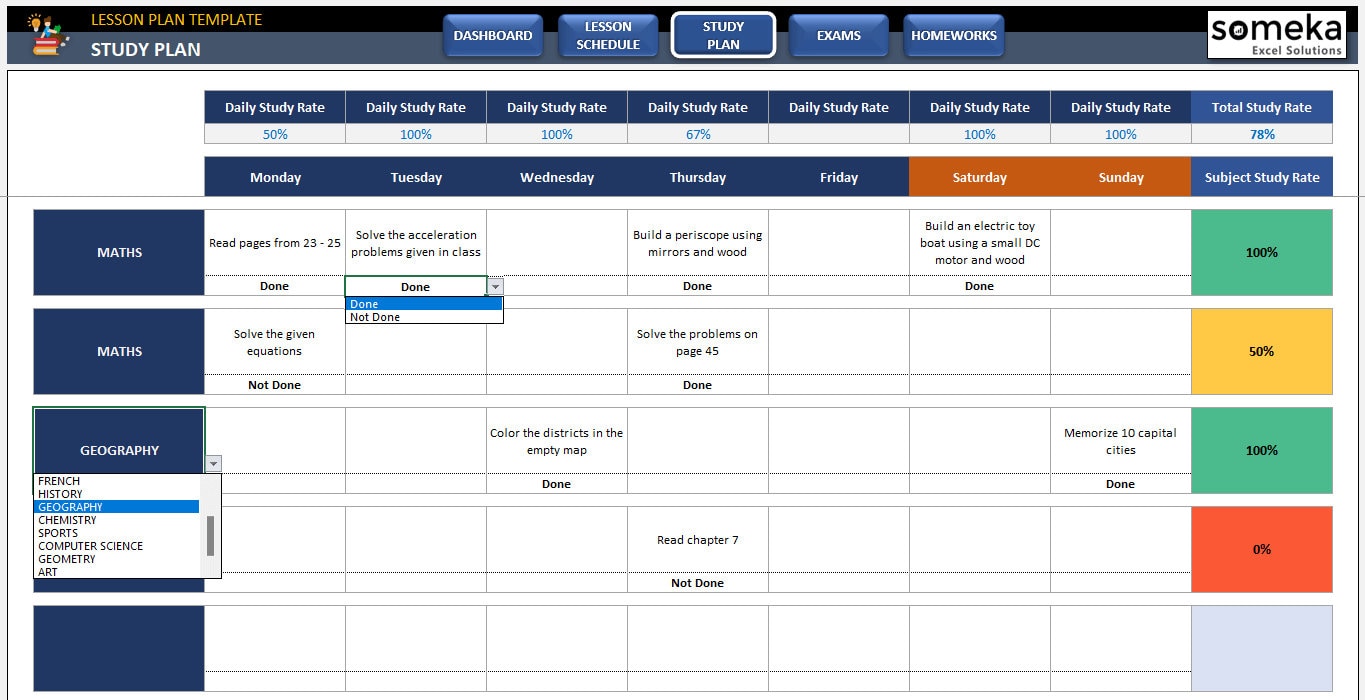Viewport: 1365px width, 700px height.
Task: Pick 'COMPUTER SCIENCE' from the subject list
Action: click(x=90, y=546)
